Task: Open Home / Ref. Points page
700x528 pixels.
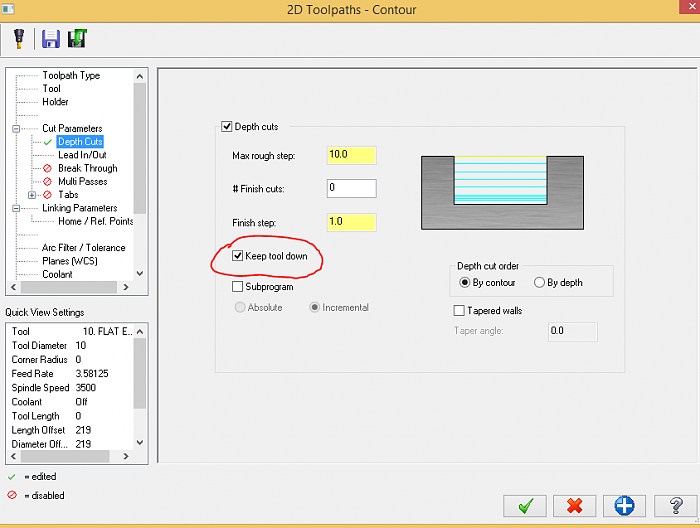Action: pos(96,221)
